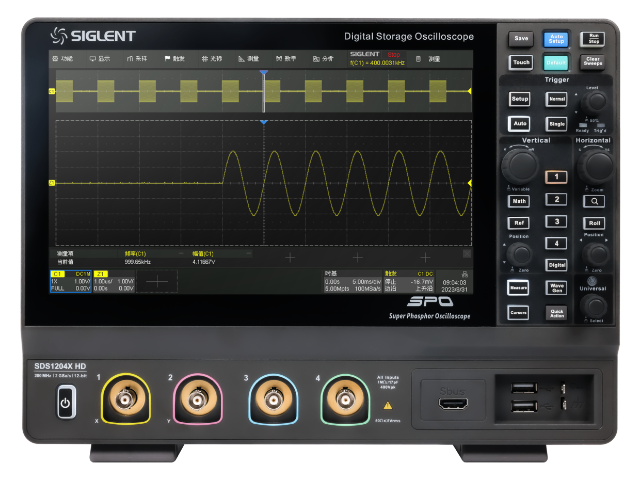Click the 4.11887V amplitude measurement value
Screen dimensions: 640x480
tap(204, 262)
